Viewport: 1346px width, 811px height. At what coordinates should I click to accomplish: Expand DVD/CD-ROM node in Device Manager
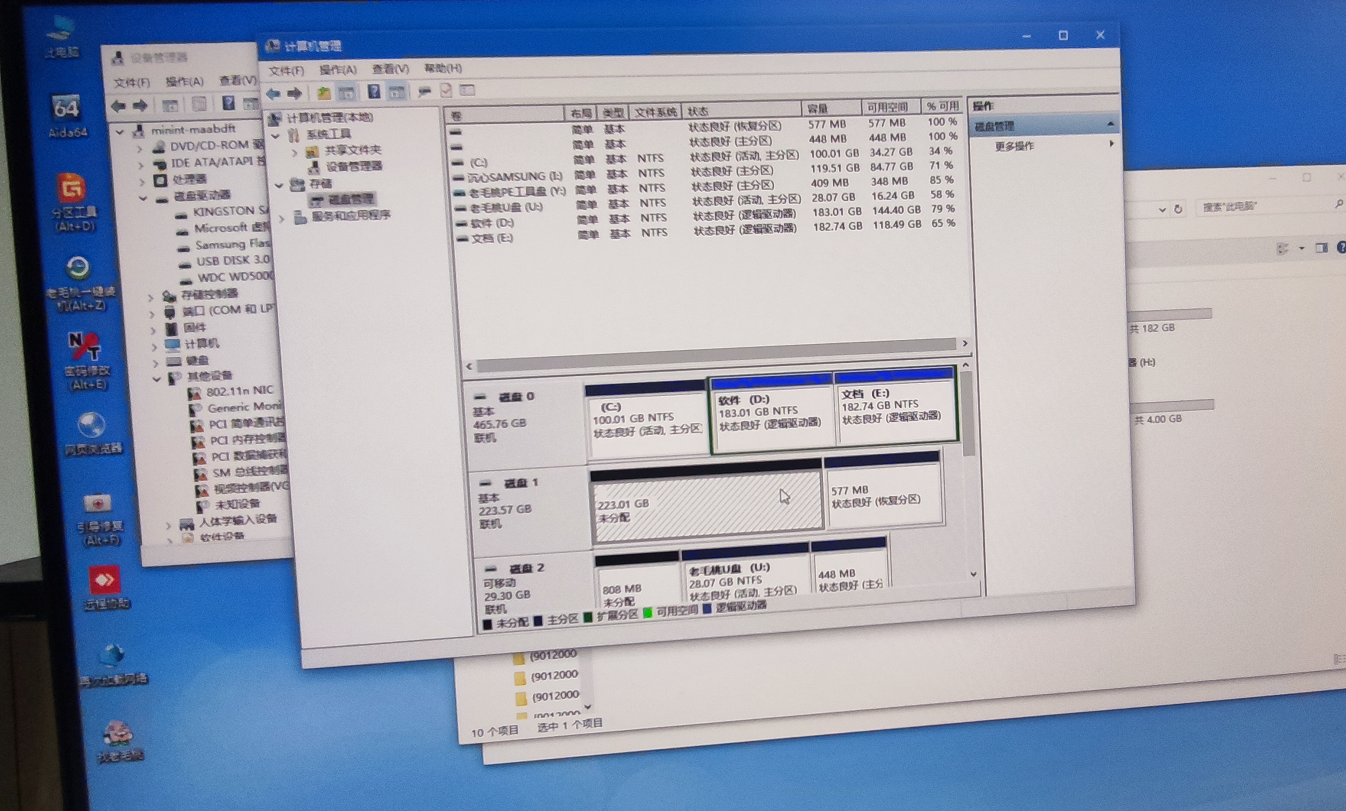140,147
